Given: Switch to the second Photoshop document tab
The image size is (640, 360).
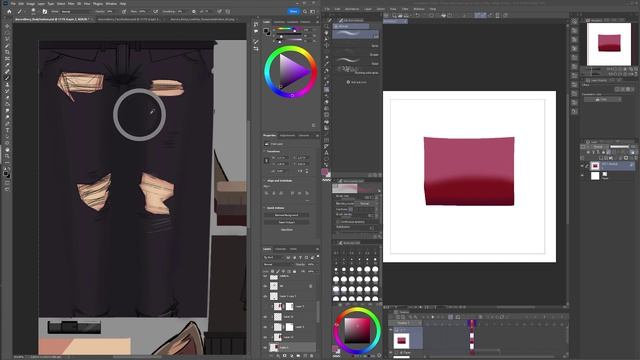Looking at the screenshot, I should [x=129, y=19].
